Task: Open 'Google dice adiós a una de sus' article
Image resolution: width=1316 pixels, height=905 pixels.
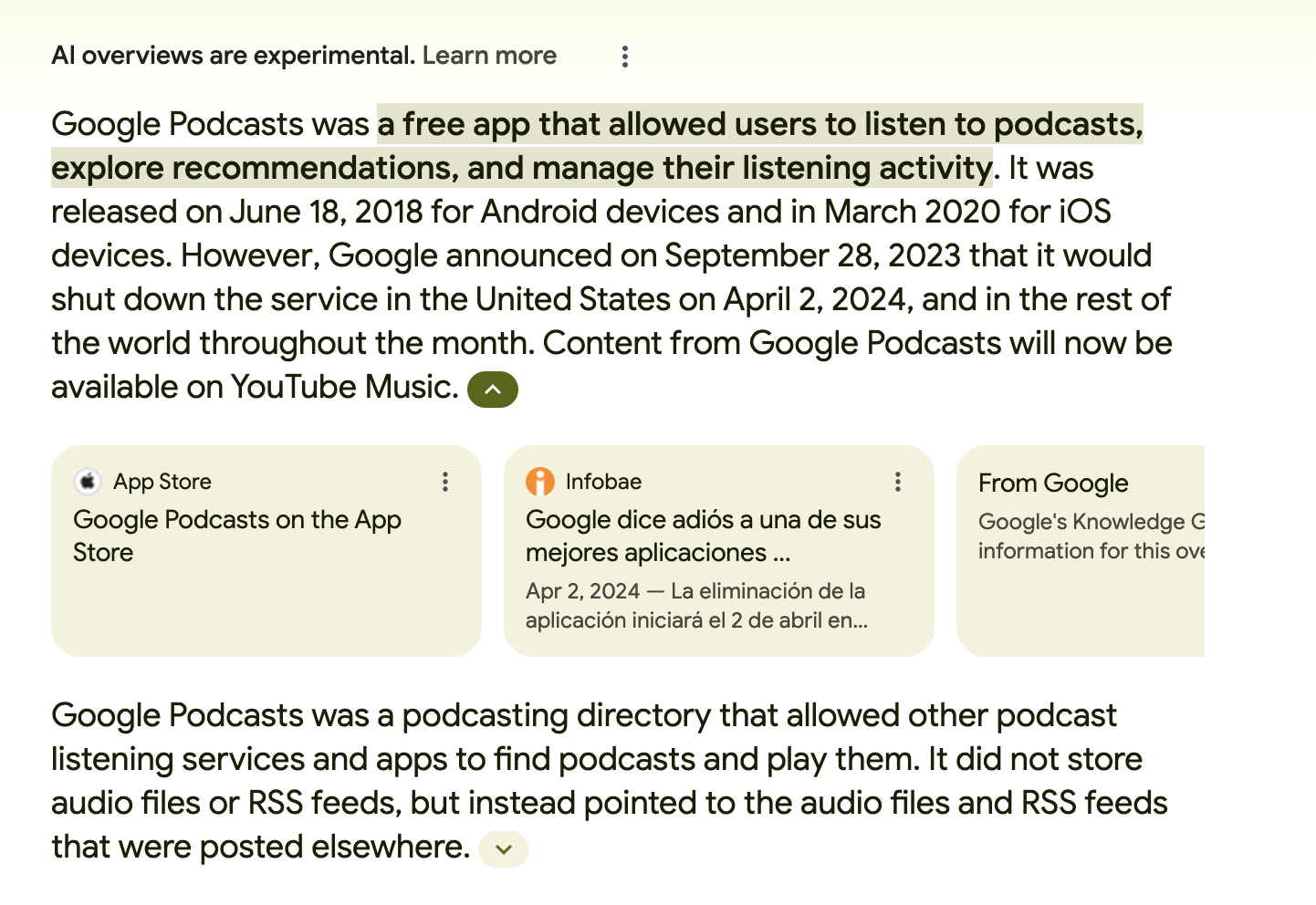Action: (704, 536)
